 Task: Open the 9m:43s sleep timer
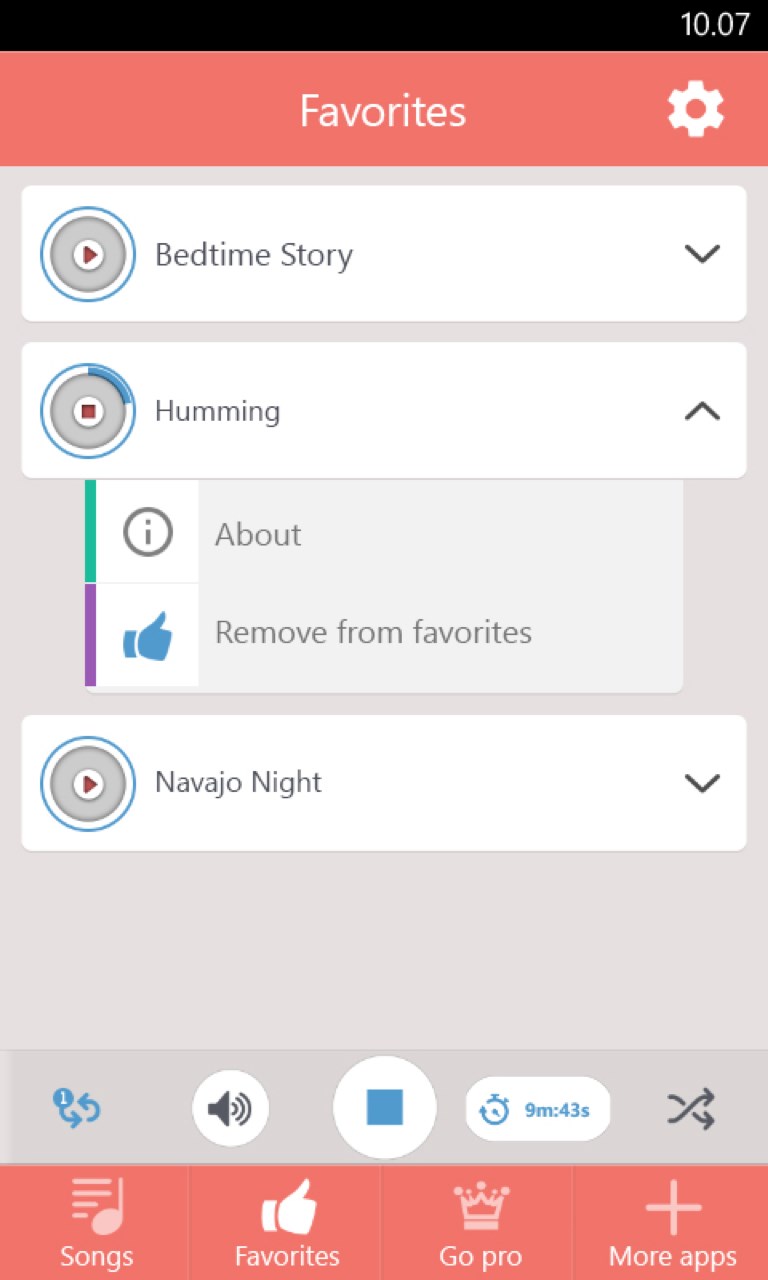538,1109
